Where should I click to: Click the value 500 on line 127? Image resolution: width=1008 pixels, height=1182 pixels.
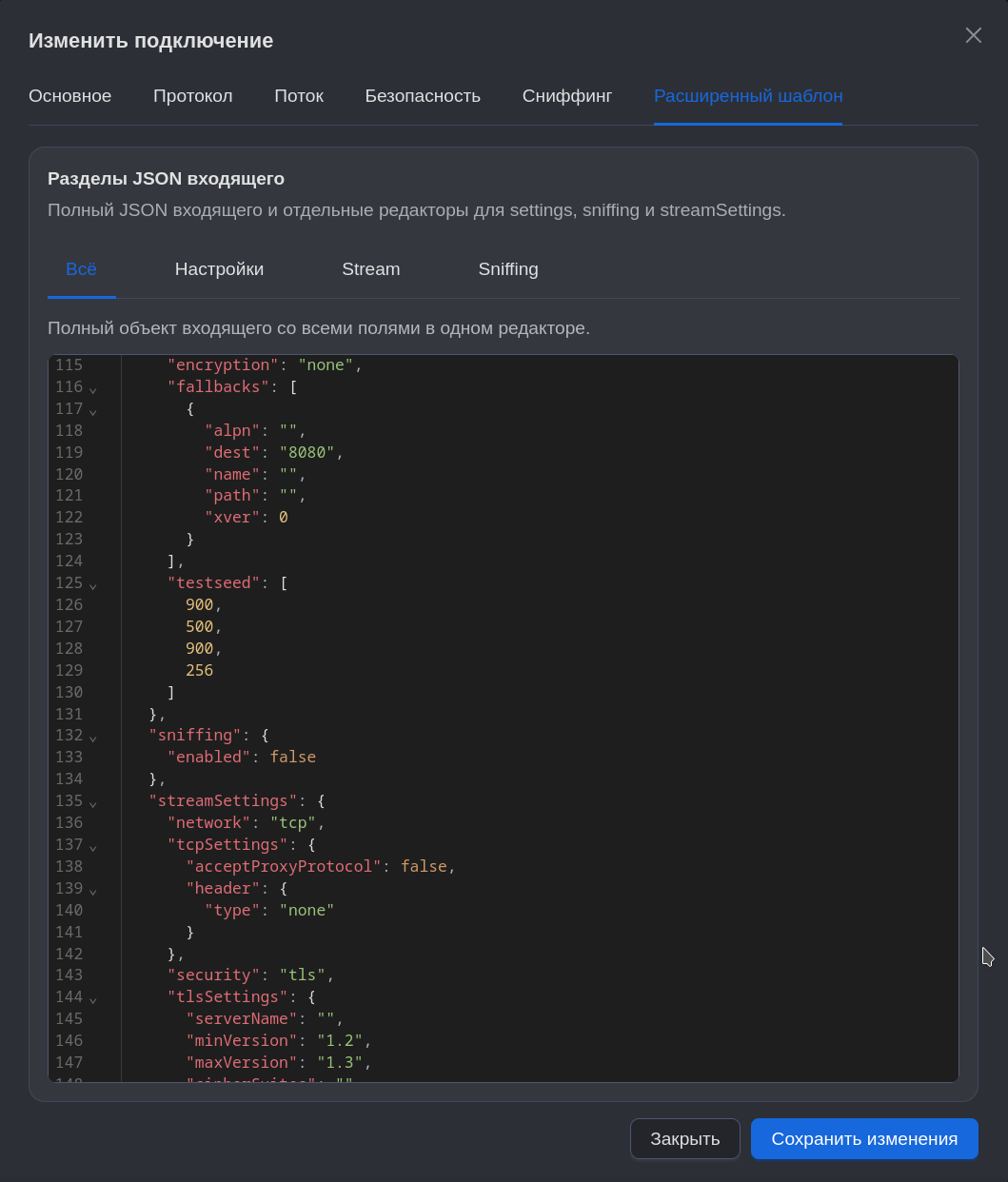click(200, 626)
